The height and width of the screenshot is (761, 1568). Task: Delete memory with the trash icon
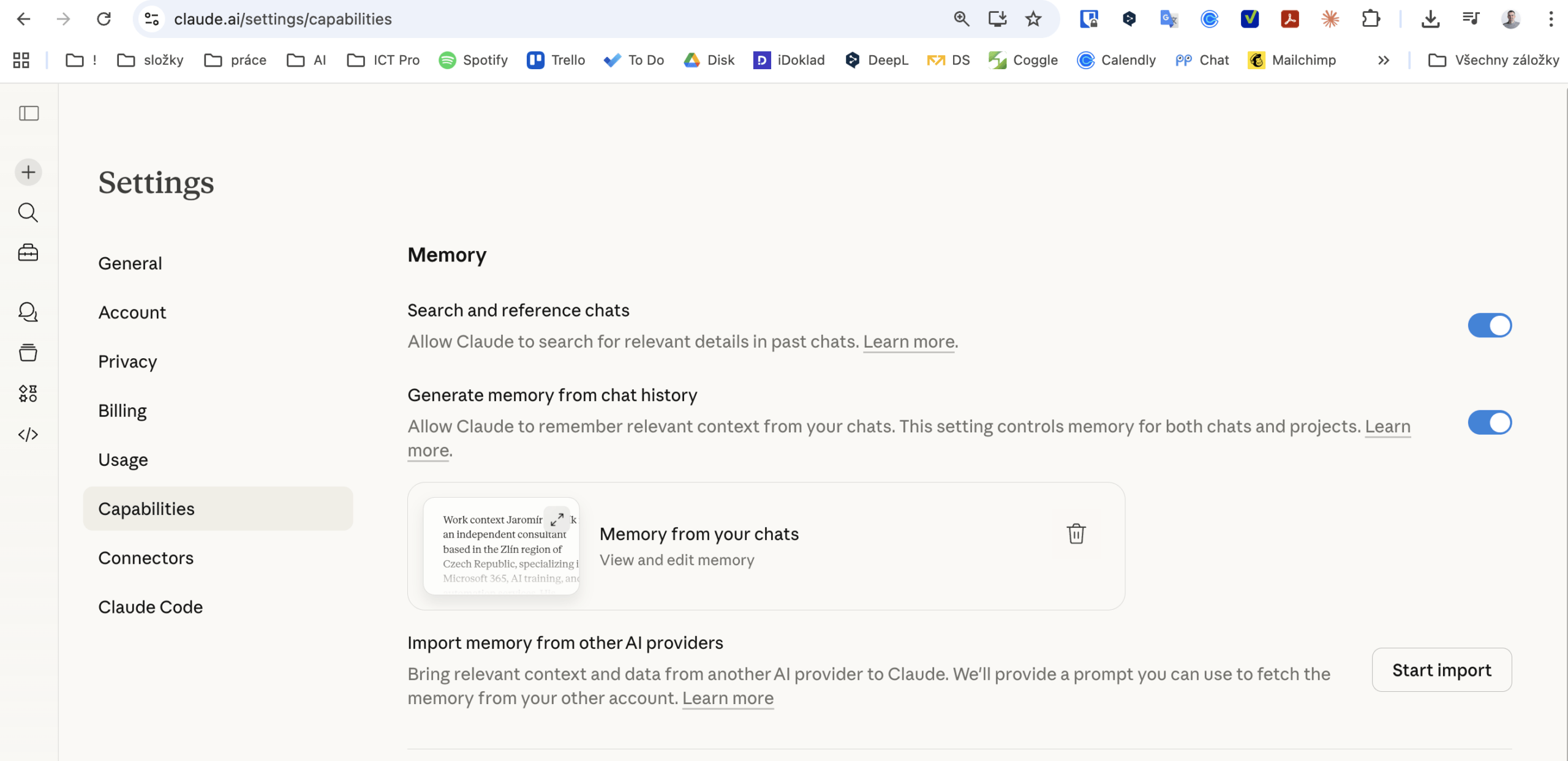click(1076, 534)
